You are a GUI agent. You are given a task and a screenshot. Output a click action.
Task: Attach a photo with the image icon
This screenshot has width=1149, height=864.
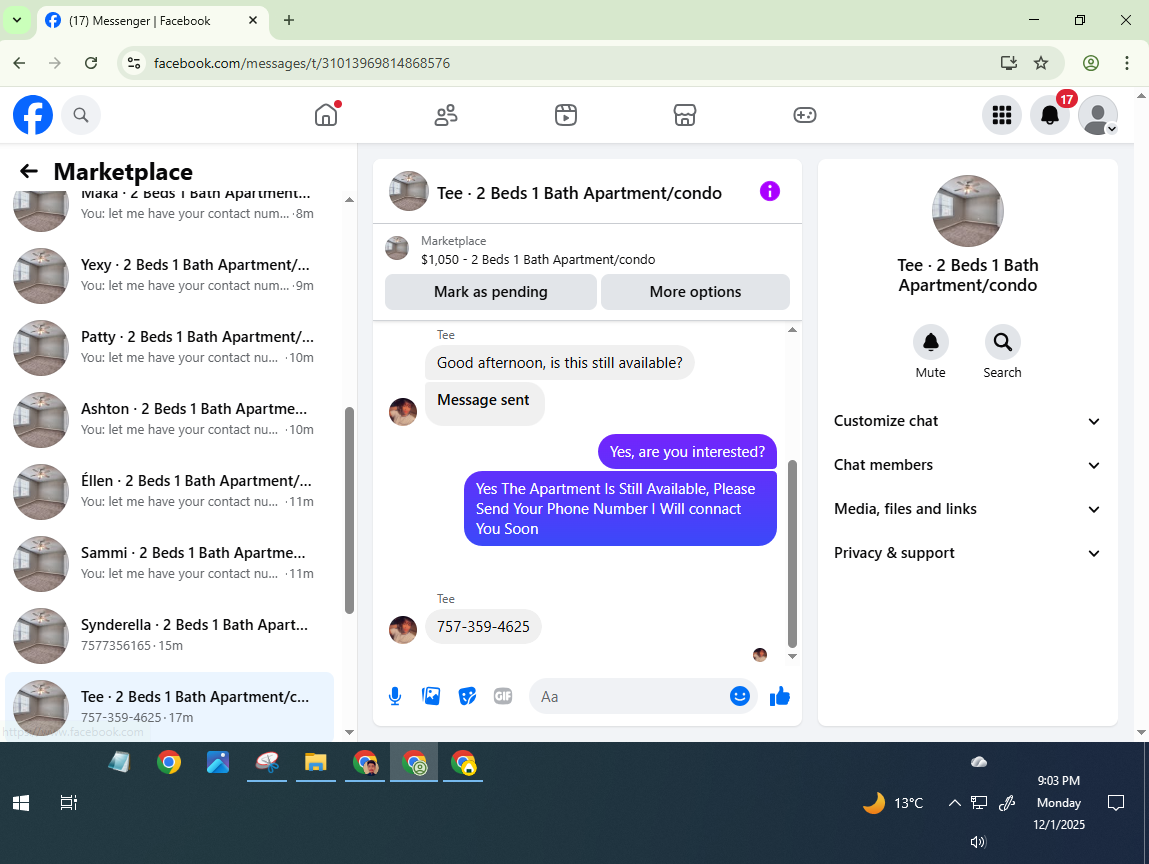[x=431, y=696]
